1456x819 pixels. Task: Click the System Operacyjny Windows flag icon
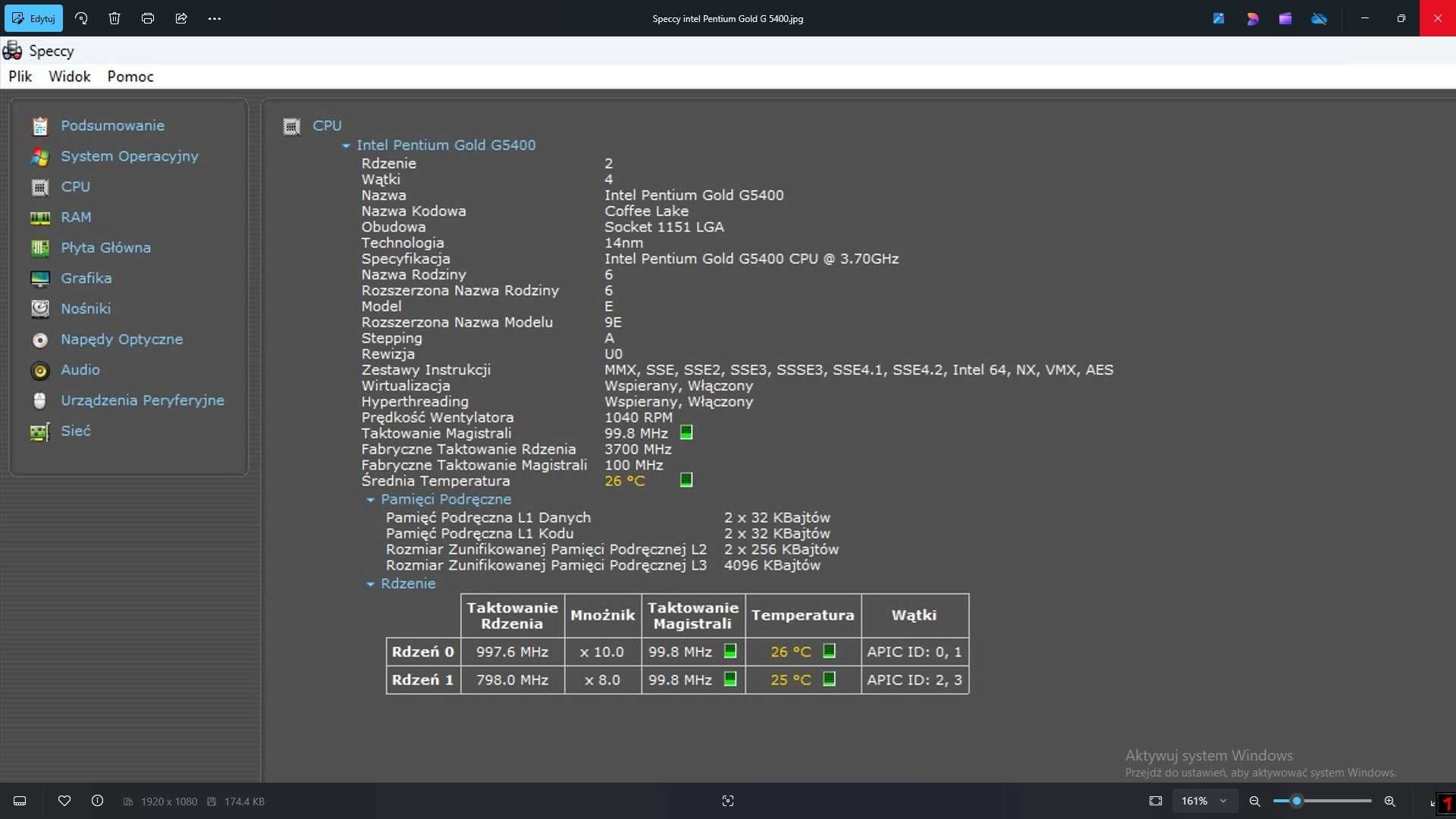click(40, 156)
